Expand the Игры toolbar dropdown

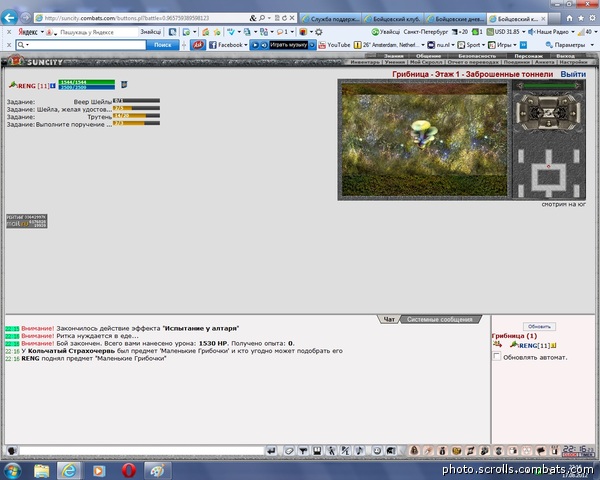(515, 45)
